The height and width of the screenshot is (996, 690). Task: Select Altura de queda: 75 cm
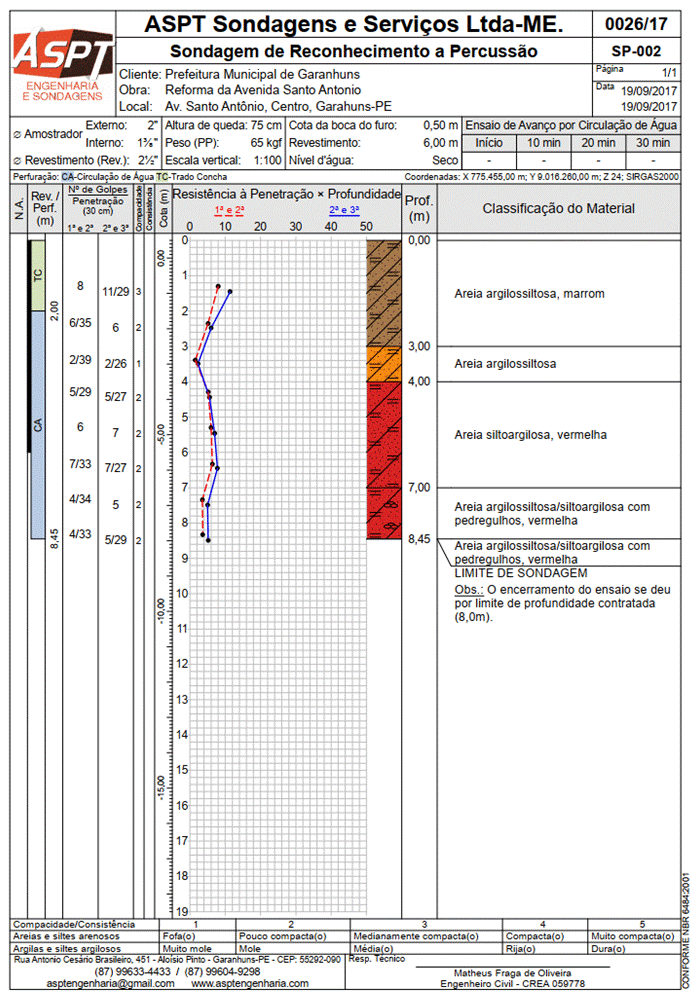222,125
